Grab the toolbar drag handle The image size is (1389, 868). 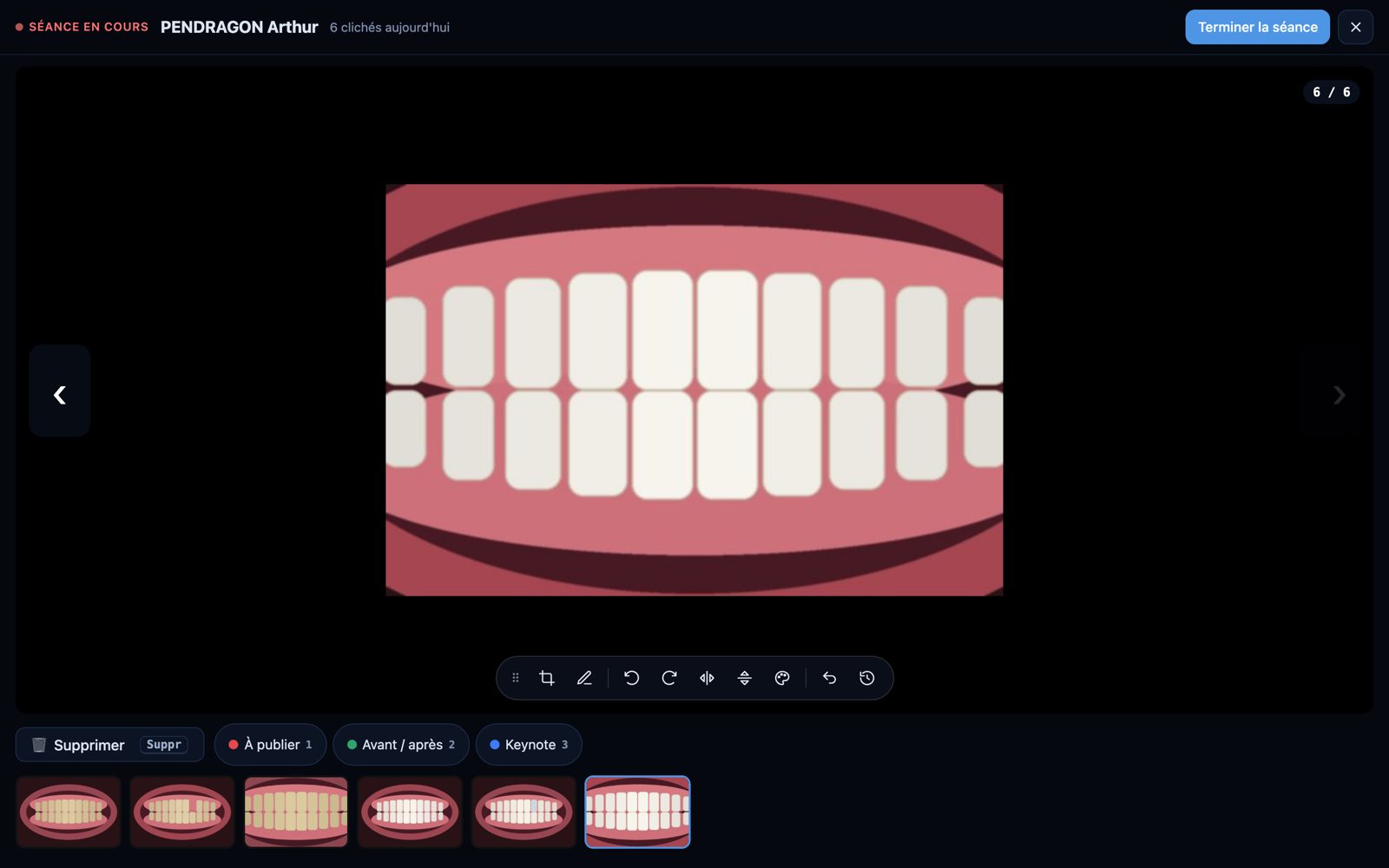516,678
